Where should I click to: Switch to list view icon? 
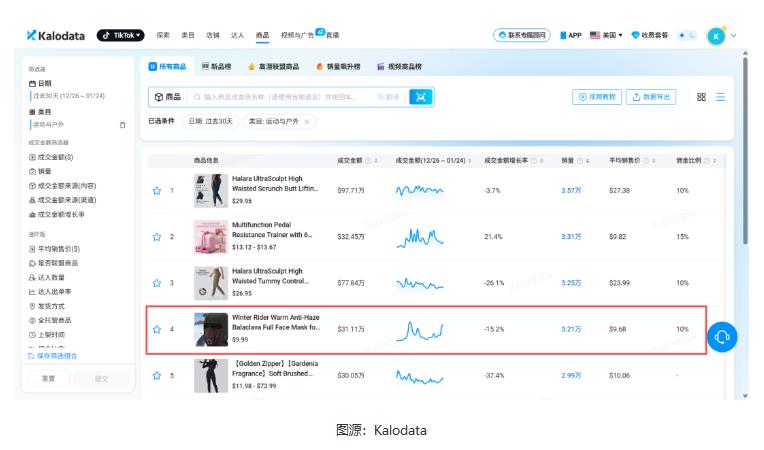pyautogui.click(x=720, y=97)
